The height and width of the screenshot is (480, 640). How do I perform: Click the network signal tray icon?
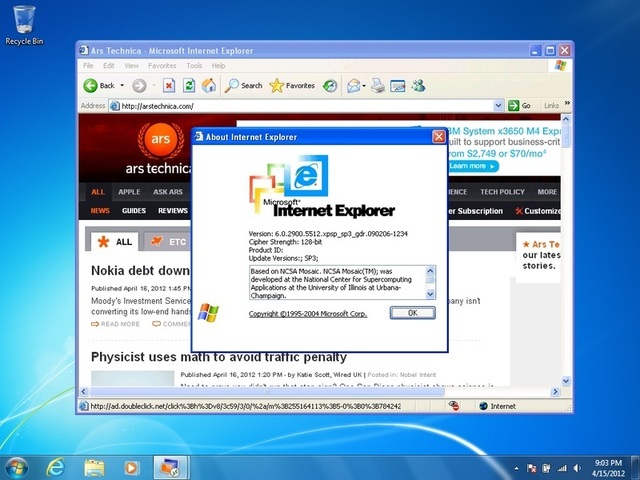pos(562,468)
